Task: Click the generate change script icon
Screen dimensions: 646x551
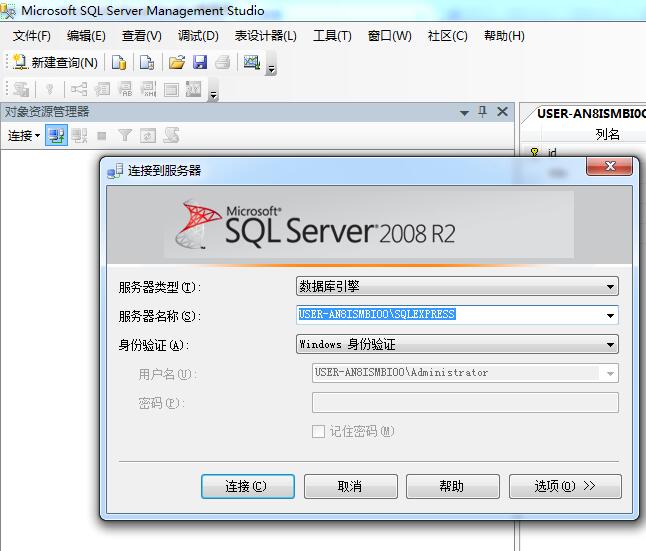Action: pyautogui.click(x=21, y=89)
